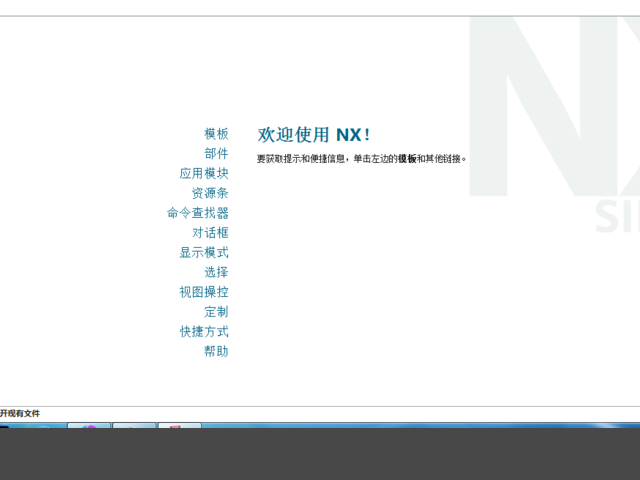Open the 视图操控 topic
The height and width of the screenshot is (480, 640).
[204, 292]
